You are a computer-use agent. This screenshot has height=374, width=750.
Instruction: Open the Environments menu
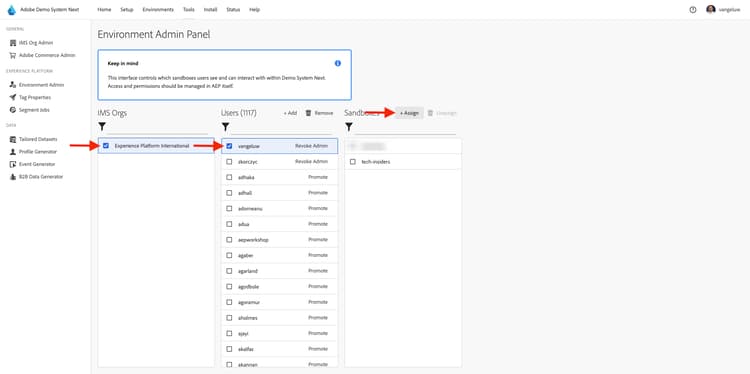158,10
